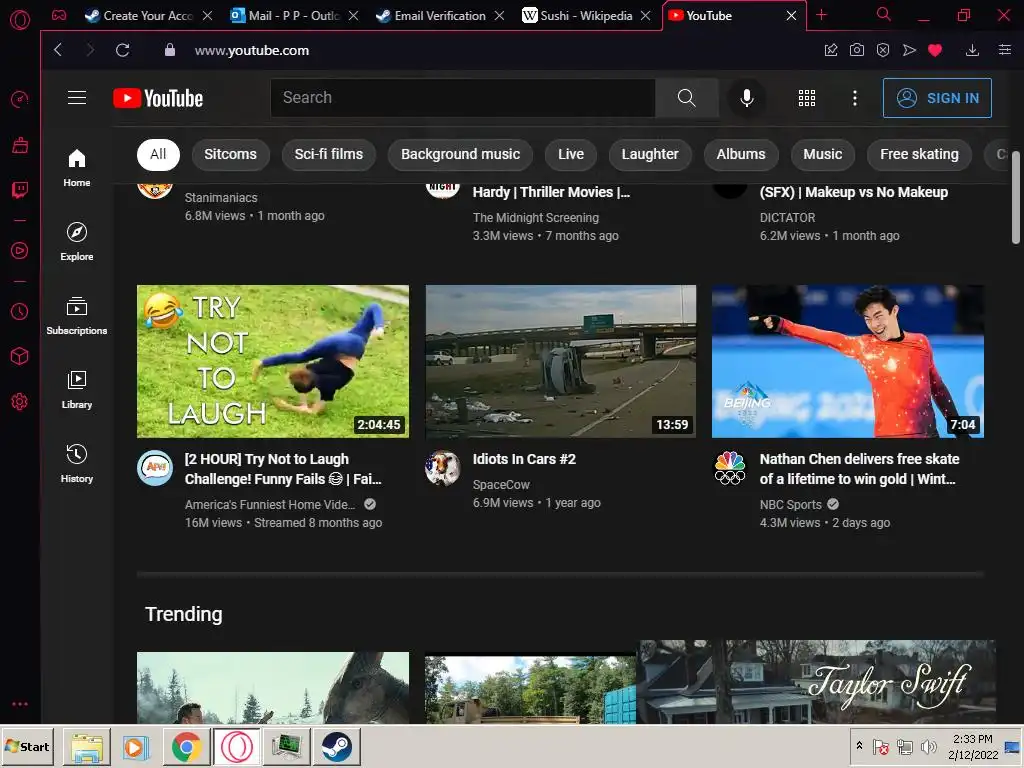Open NBC Sports channel link
Image resolution: width=1024 pixels, height=768 pixels.
(790, 505)
